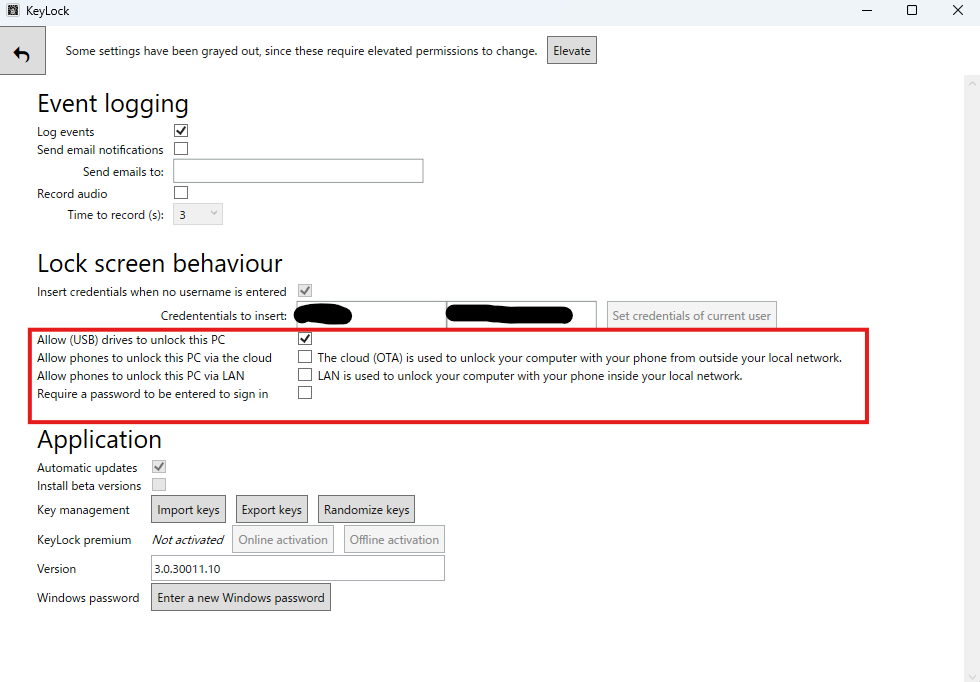
Task: Click the credentials username input field
Action: coord(371,315)
